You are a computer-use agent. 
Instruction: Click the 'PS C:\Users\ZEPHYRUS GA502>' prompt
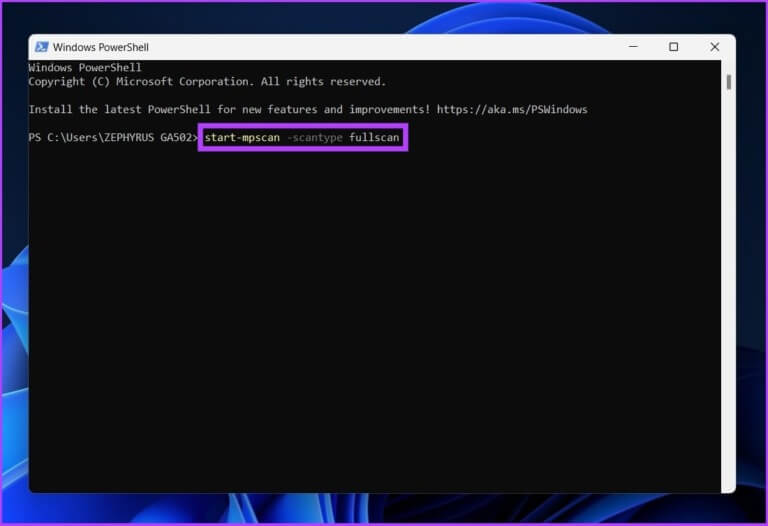(x=113, y=138)
